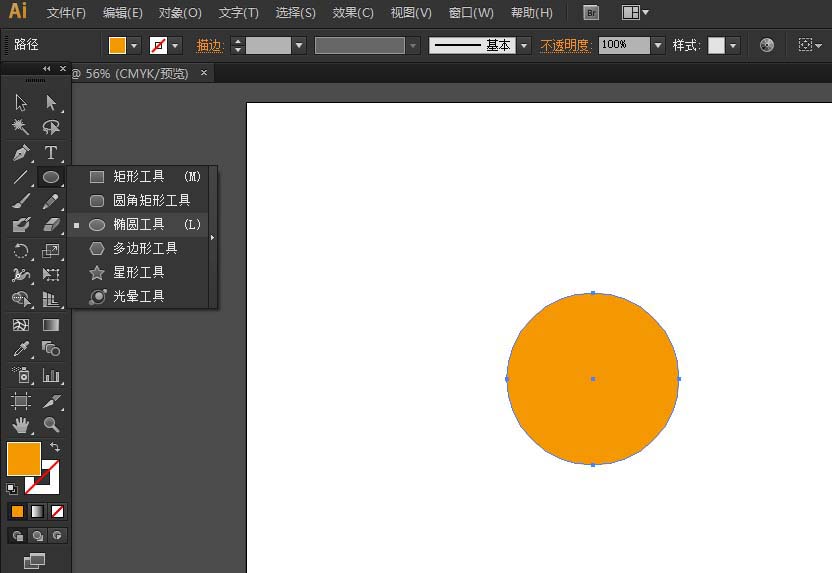Select the Magic Wand tool

point(21,127)
